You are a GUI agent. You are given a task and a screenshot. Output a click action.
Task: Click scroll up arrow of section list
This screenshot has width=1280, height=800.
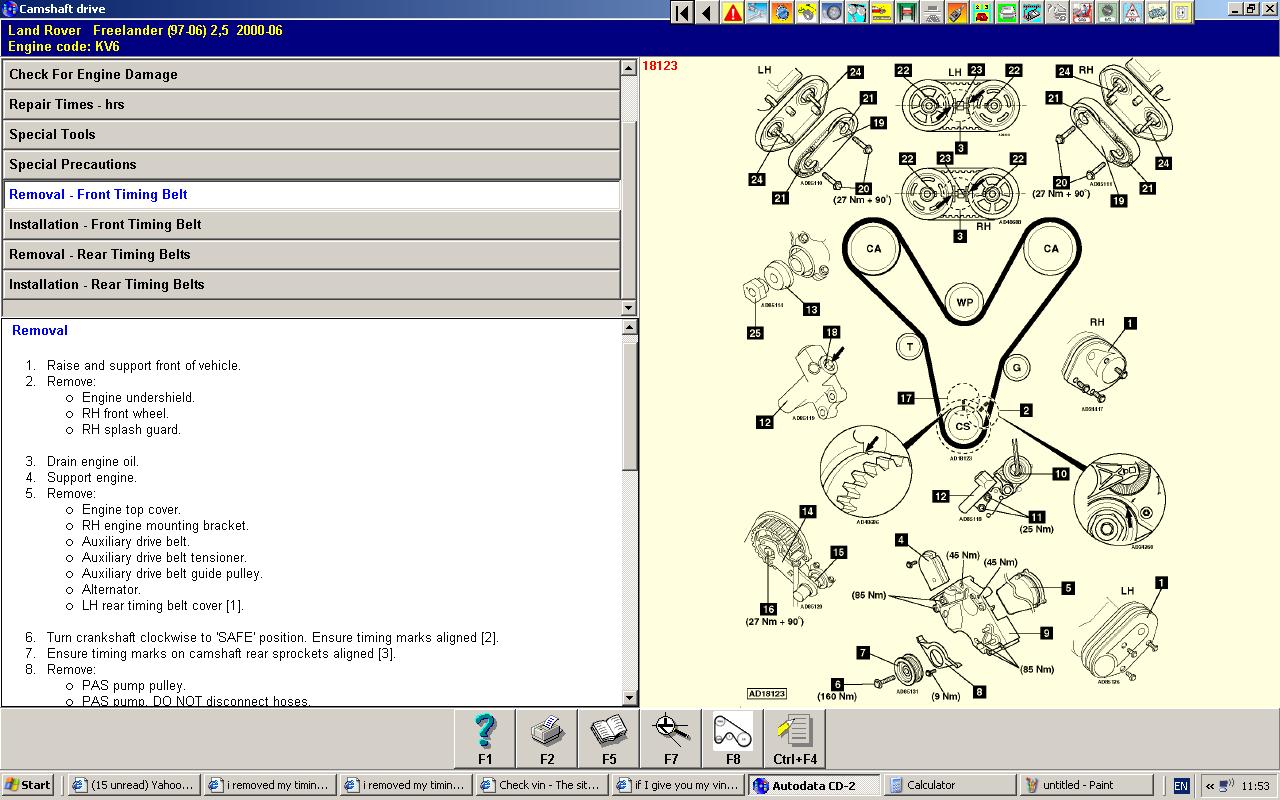[629, 68]
